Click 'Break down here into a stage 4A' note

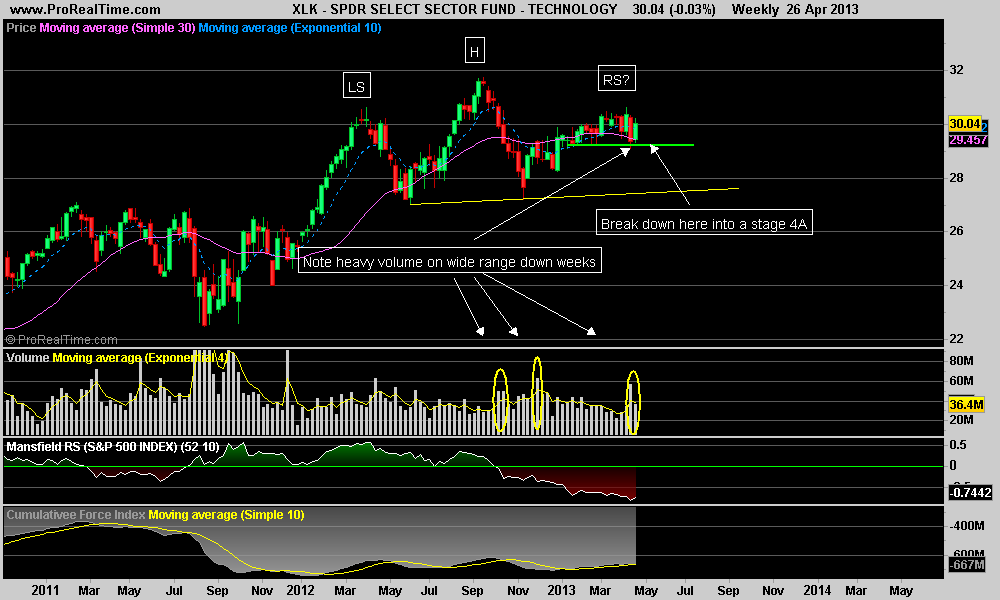(704, 223)
